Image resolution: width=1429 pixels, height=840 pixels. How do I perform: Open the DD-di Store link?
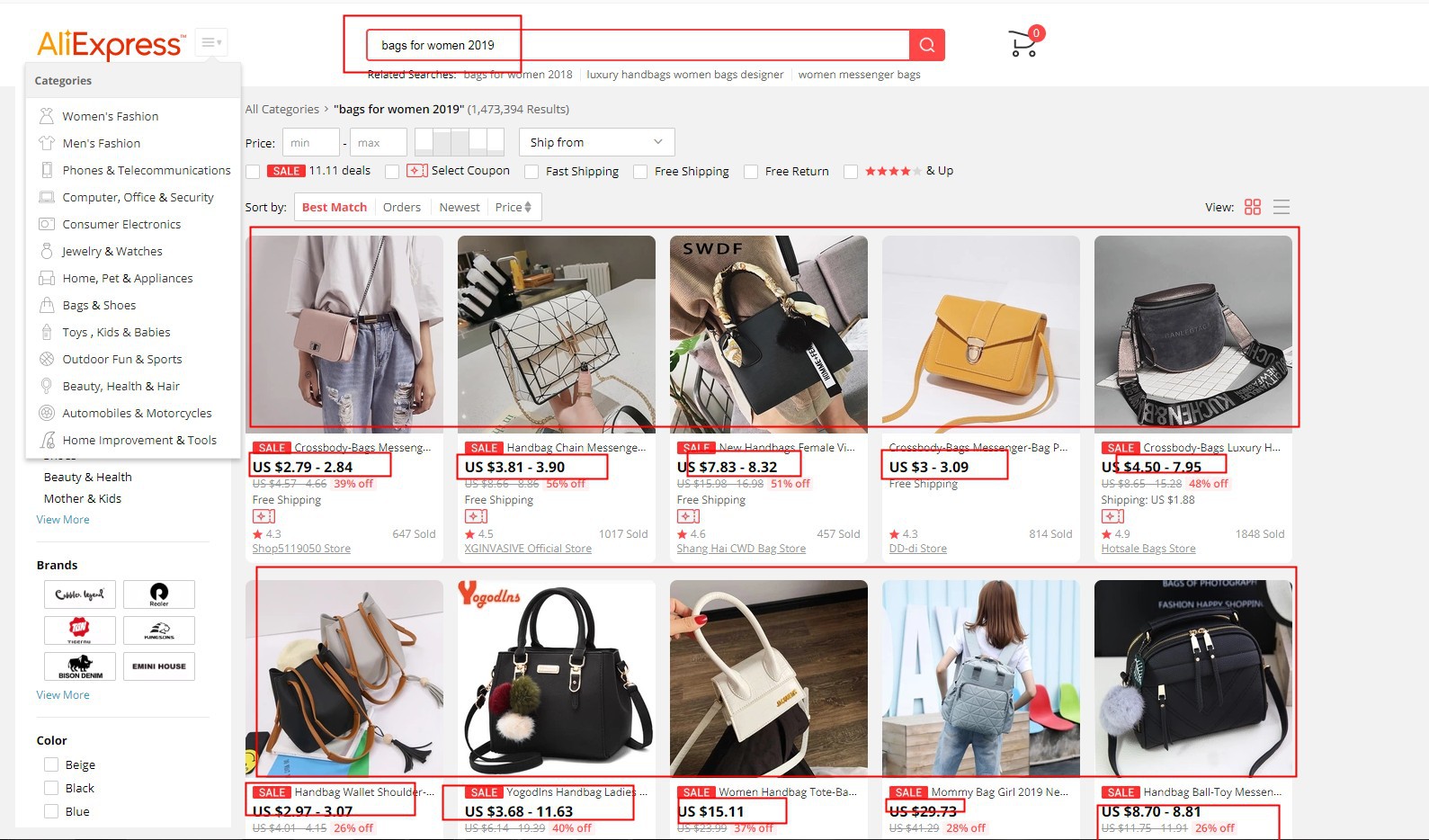[x=918, y=549]
